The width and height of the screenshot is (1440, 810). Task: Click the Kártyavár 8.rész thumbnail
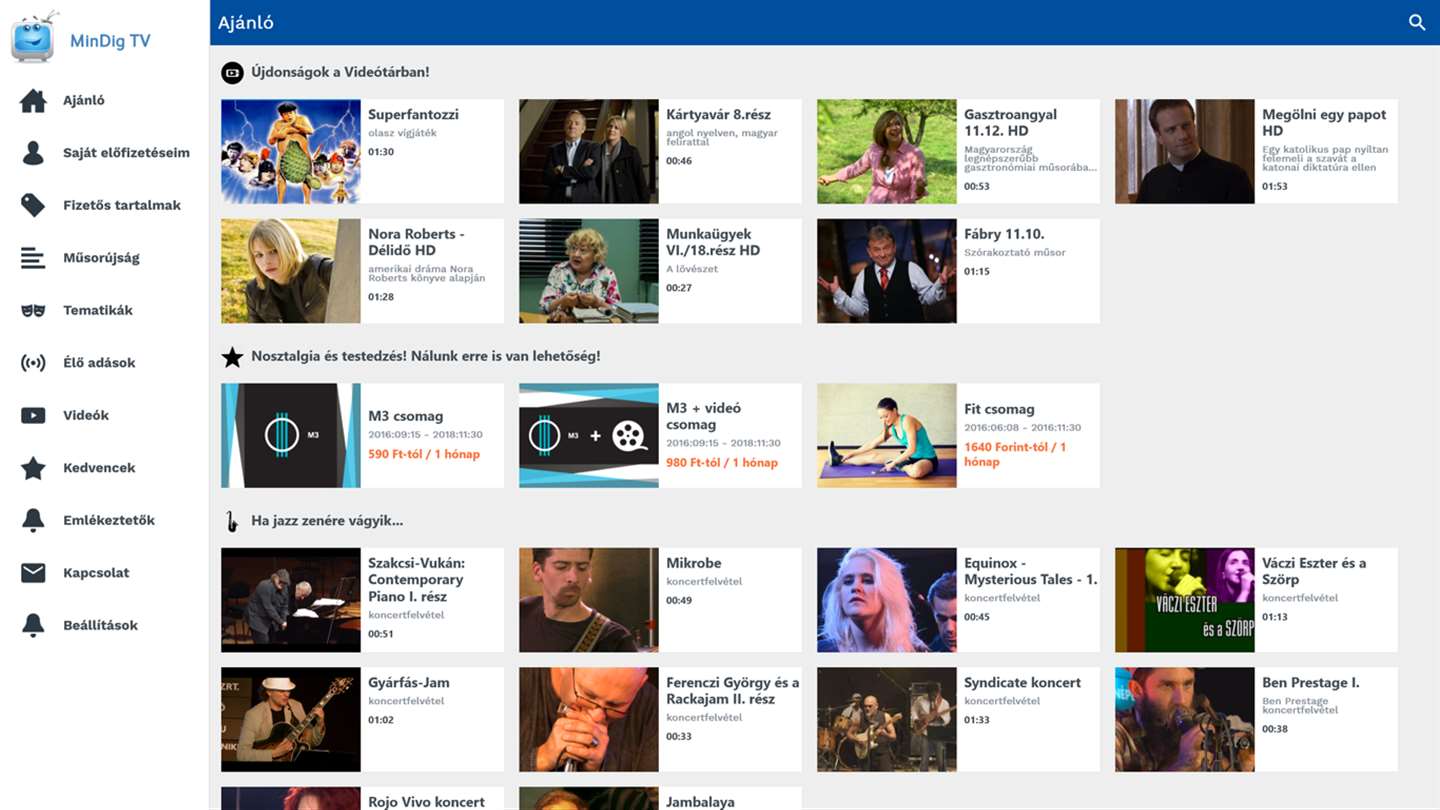pos(589,152)
